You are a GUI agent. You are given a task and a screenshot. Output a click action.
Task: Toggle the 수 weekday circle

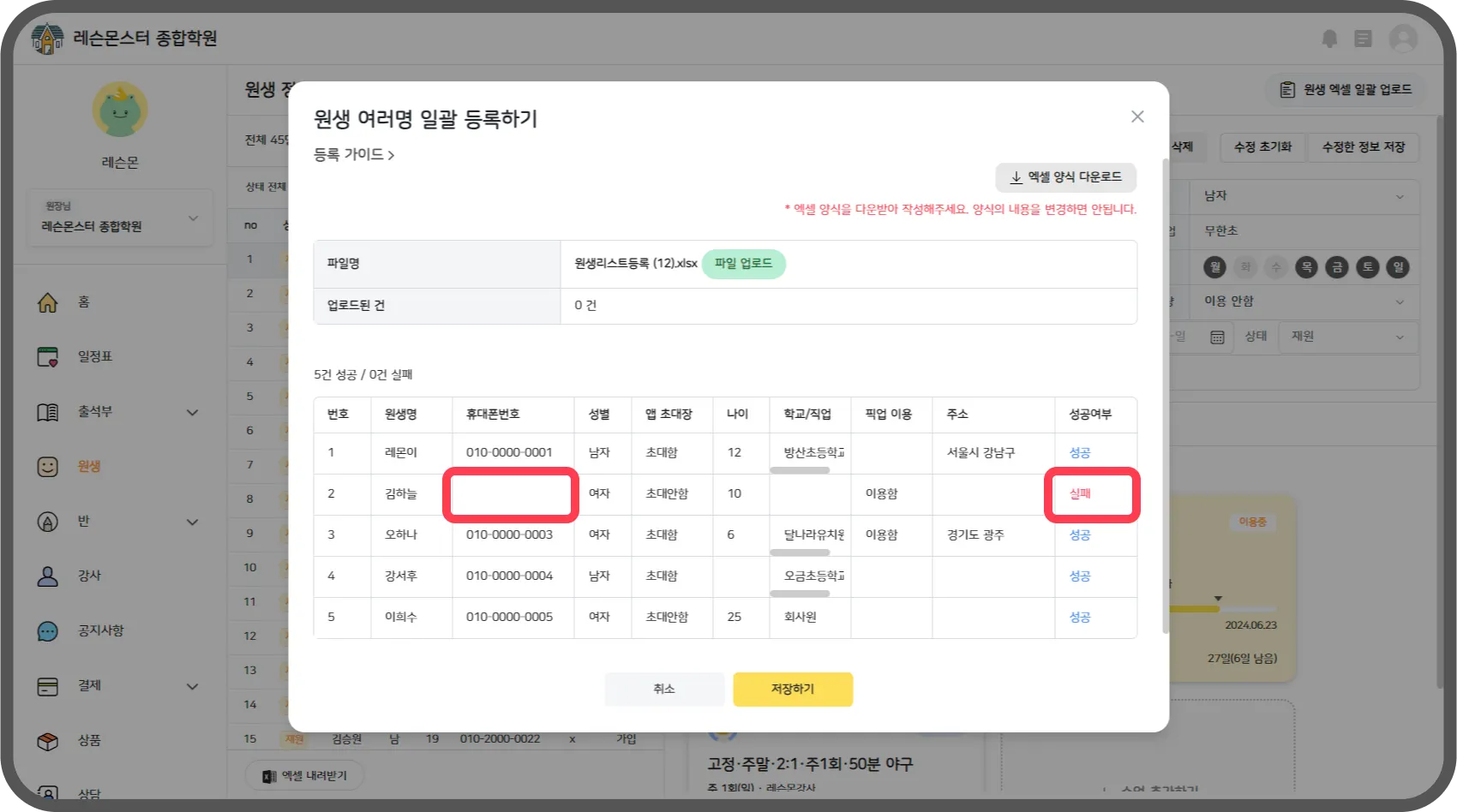tap(1276, 267)
